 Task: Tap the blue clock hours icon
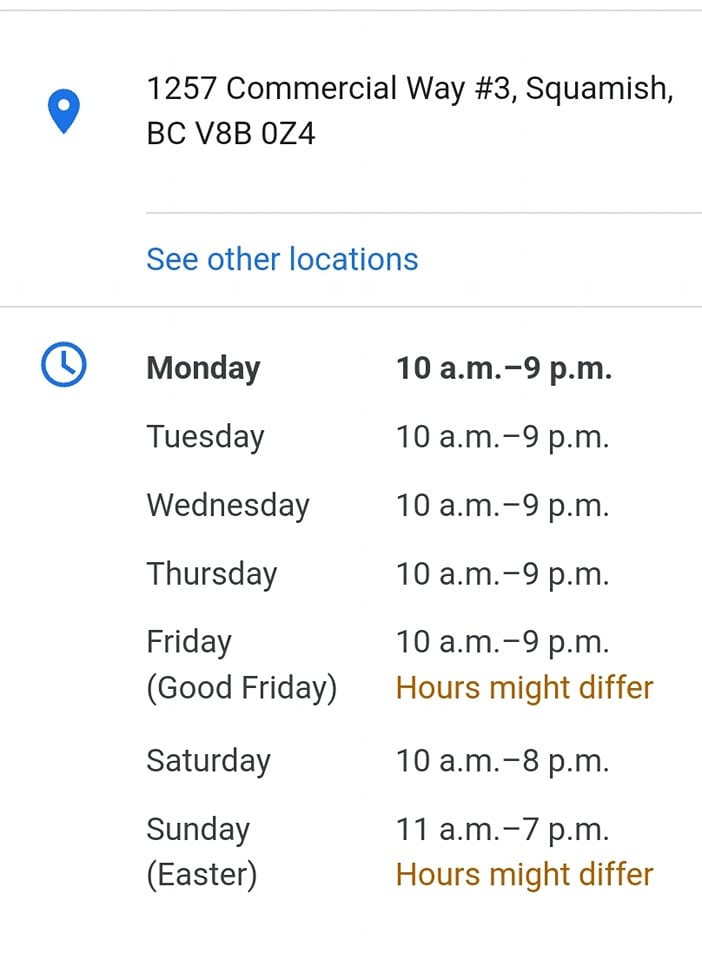click(x=64, y=364)
